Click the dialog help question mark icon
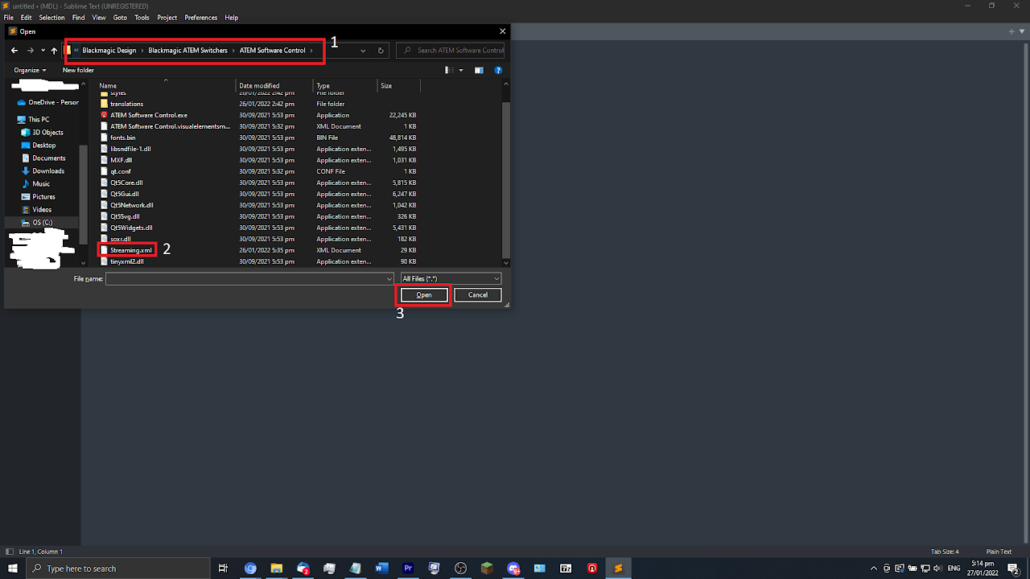 498,70
